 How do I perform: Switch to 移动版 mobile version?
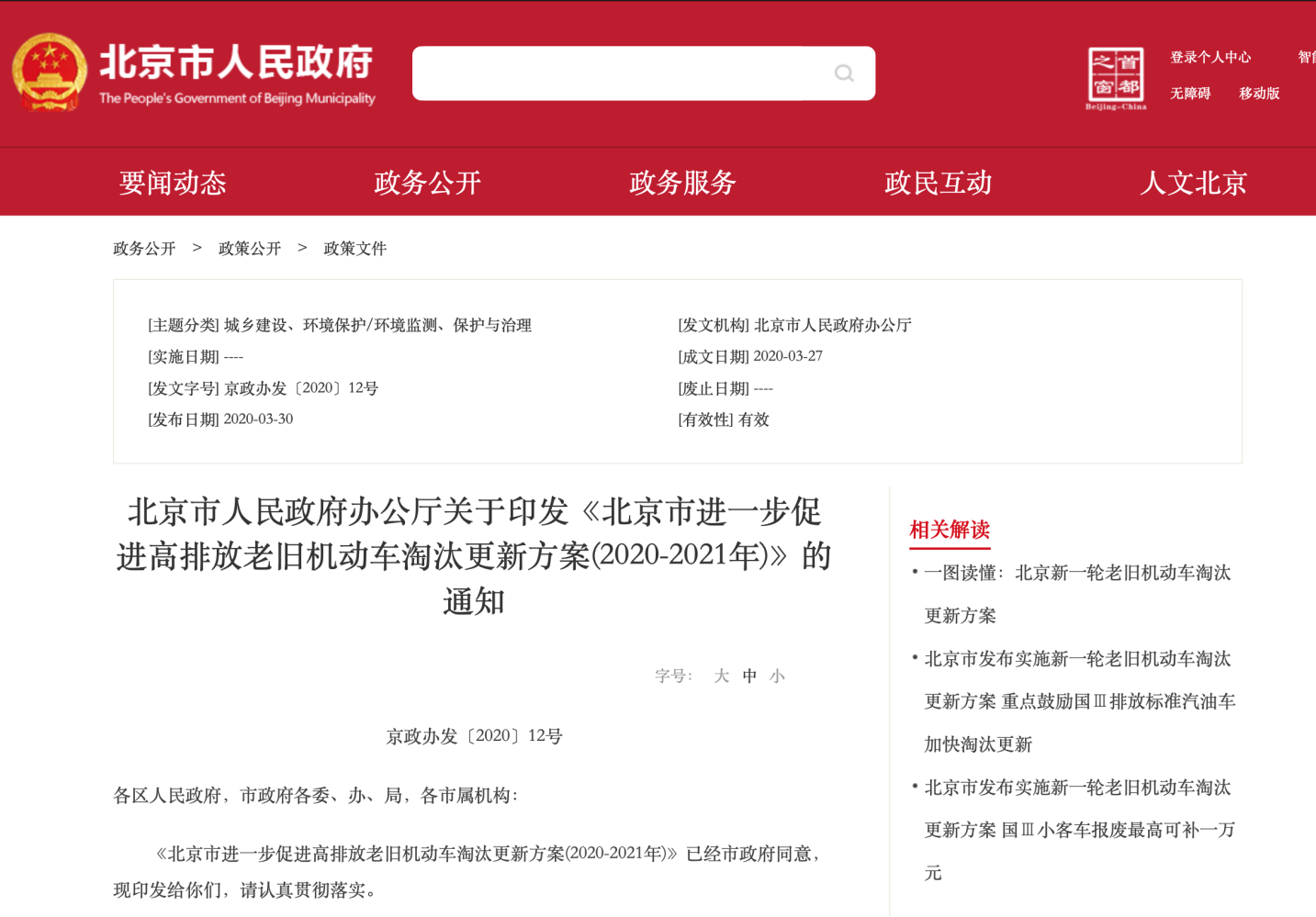(x=1259, y=93)
